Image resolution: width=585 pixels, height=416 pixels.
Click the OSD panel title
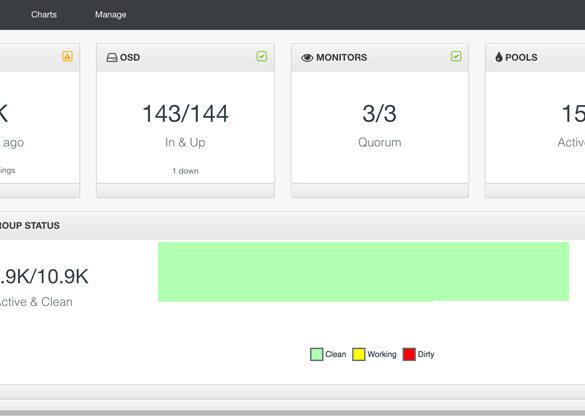[x=130, y=57]
